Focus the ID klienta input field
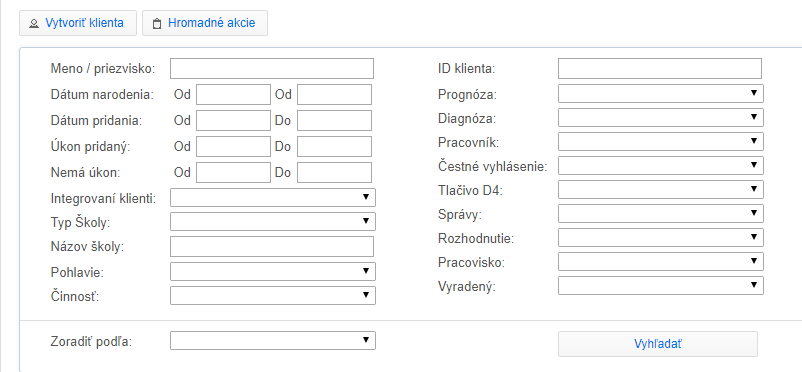Screen dimensions: 802x372 (x=660, y=69)
